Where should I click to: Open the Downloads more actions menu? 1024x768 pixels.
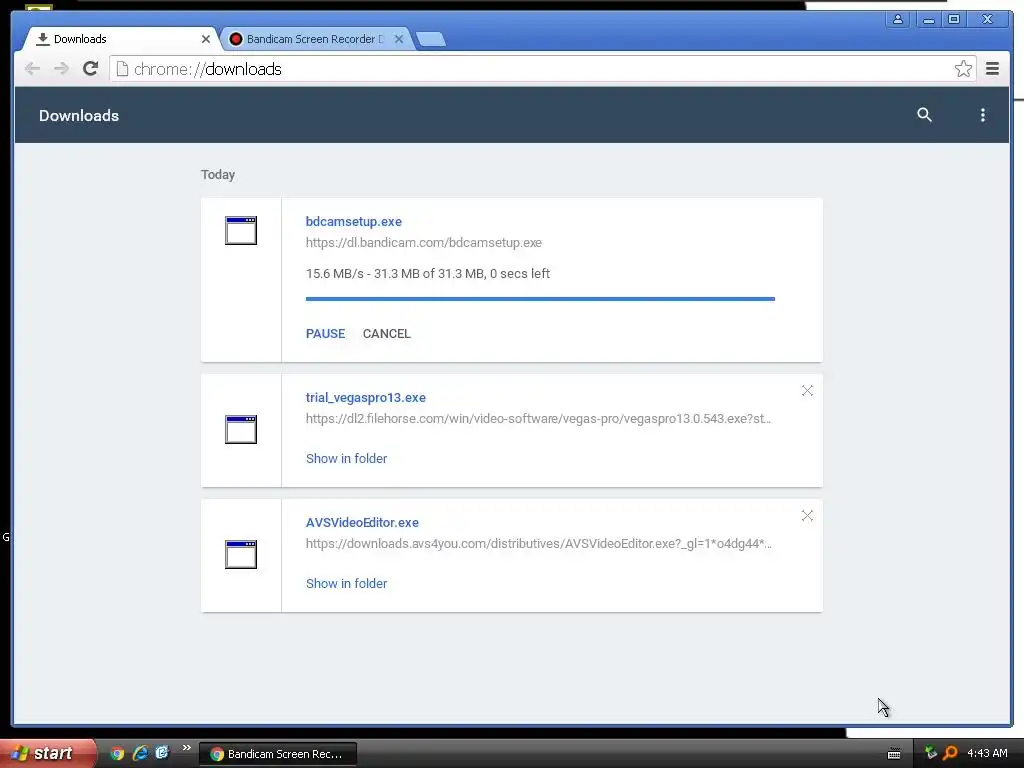pyautogui.click(x=982, y=115)
